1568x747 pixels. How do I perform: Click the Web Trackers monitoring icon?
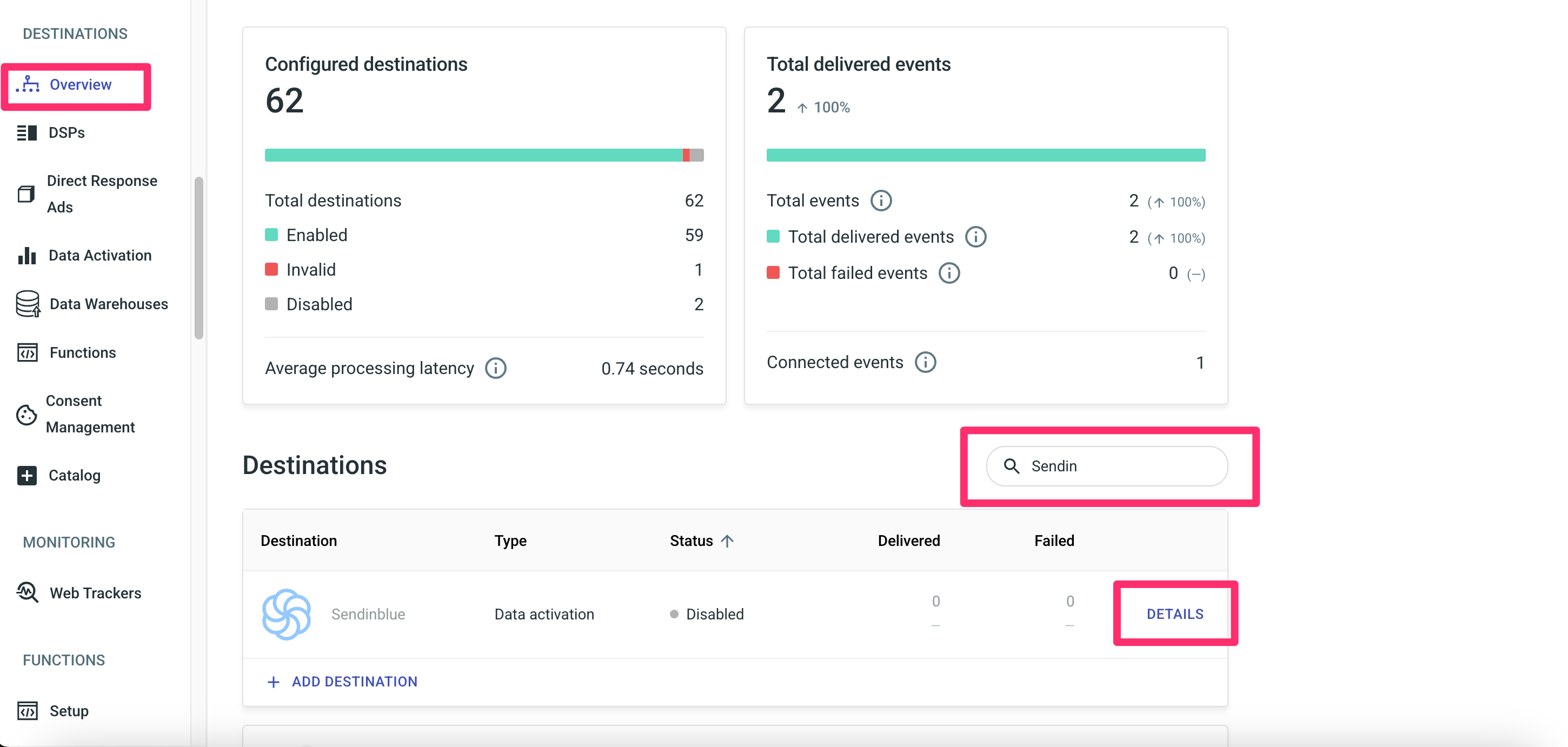pos(28,592)
